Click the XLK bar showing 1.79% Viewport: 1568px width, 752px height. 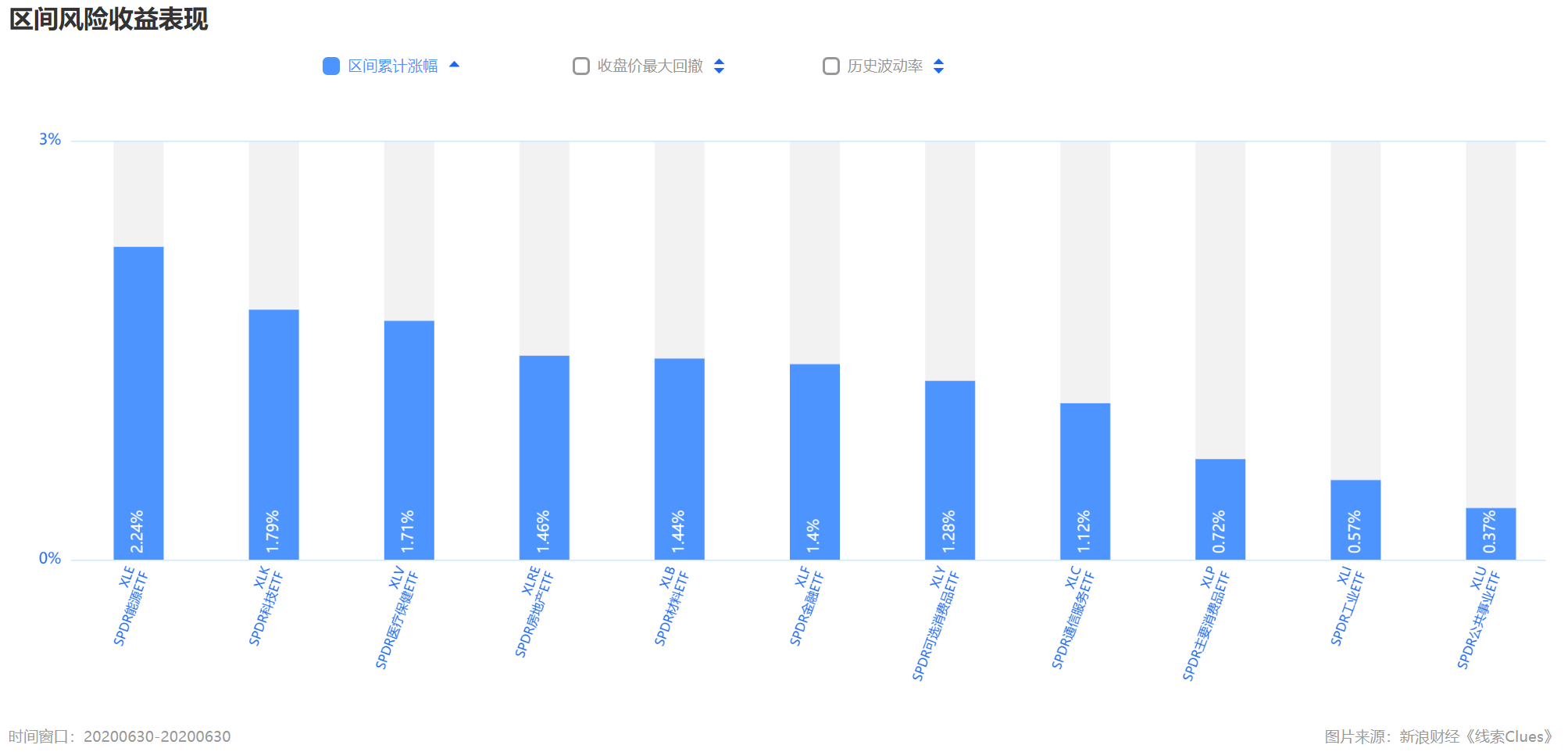273,435
